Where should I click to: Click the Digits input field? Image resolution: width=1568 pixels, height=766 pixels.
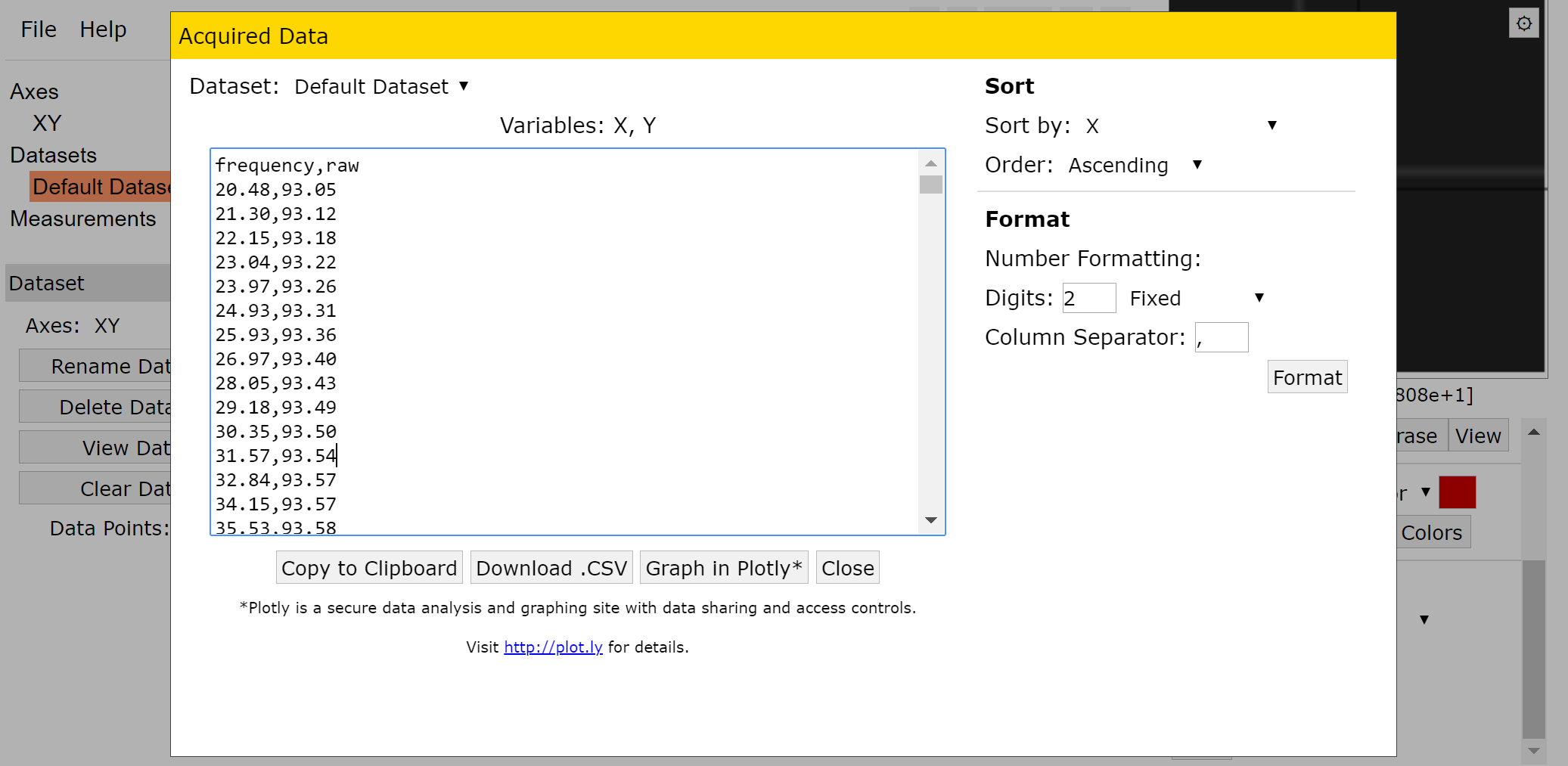click(1089, 298)
